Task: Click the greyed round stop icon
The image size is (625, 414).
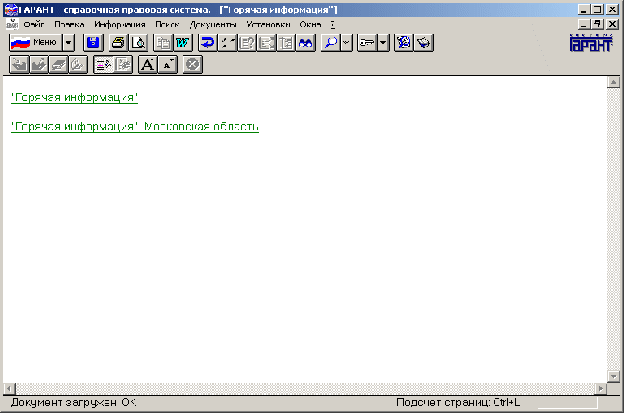Action: (x=193, y=65)
